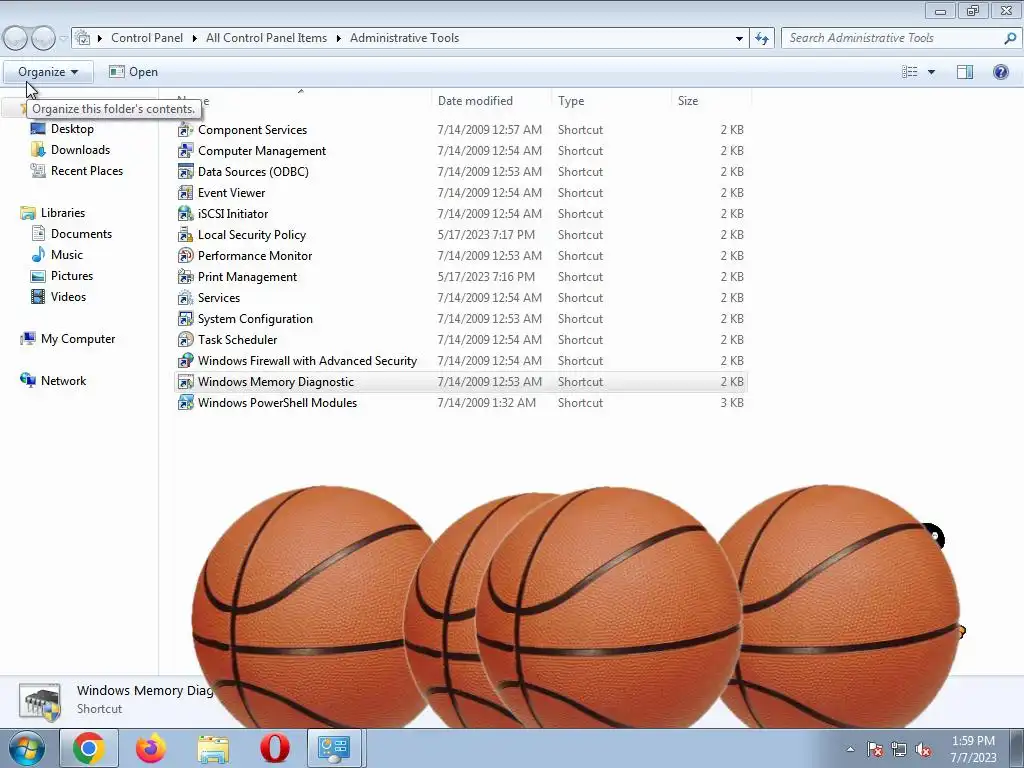Click the change view icon

(x=910, y=72)
